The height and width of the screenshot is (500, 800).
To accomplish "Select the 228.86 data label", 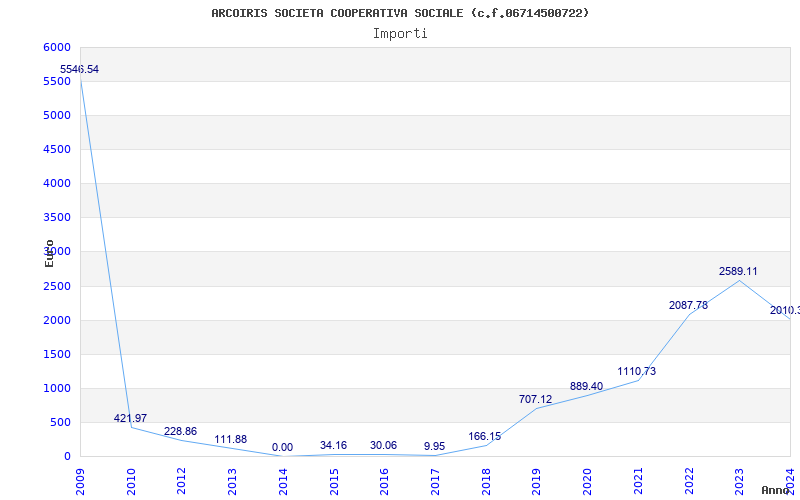I will 180,432.
